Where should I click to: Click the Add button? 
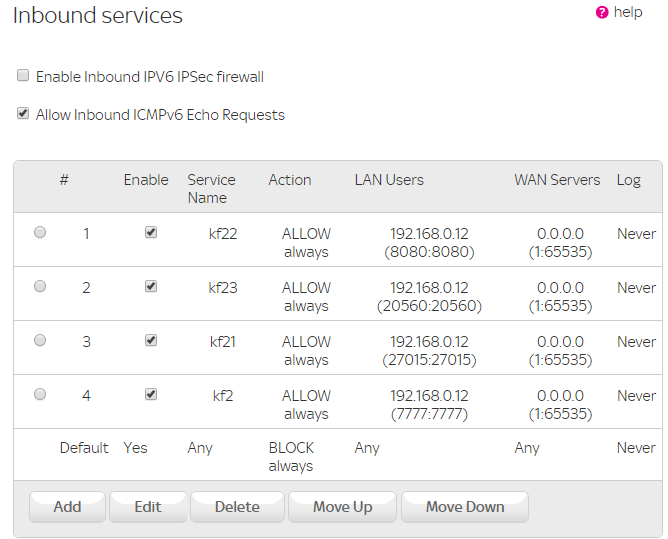67,507
